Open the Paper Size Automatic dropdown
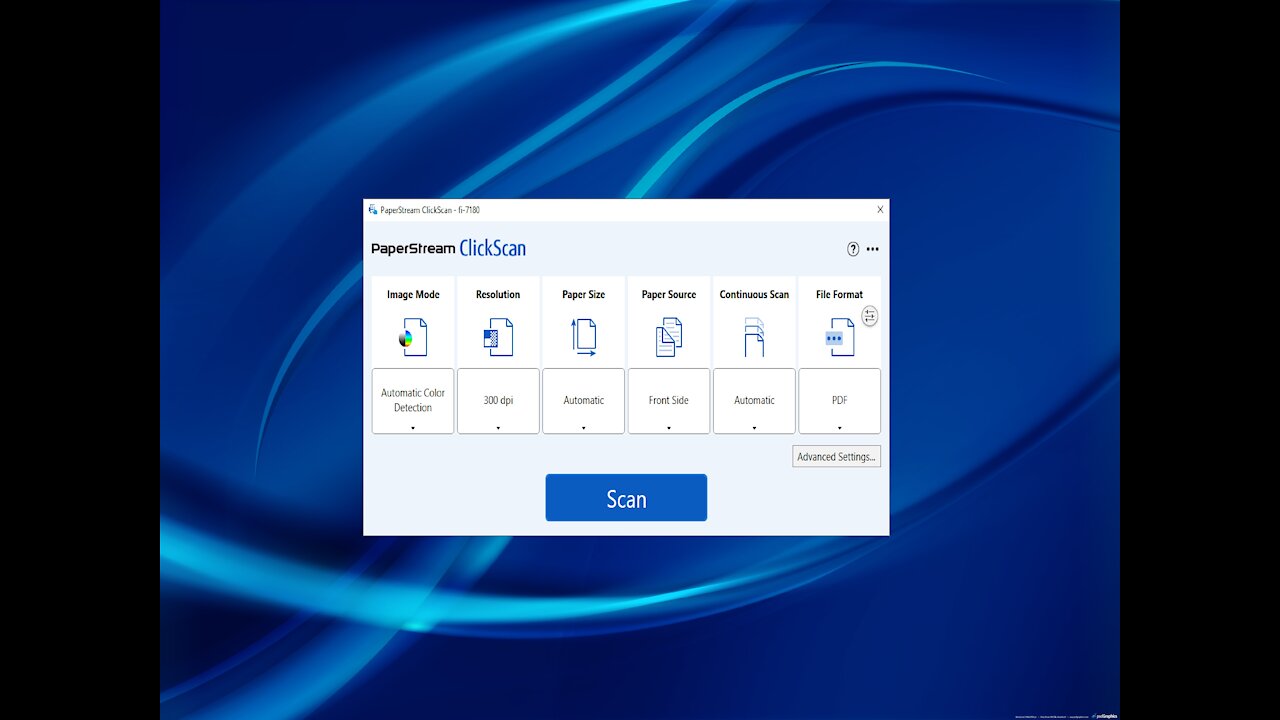This screenshot has height=720, width=1280. (x=584, y=401)
